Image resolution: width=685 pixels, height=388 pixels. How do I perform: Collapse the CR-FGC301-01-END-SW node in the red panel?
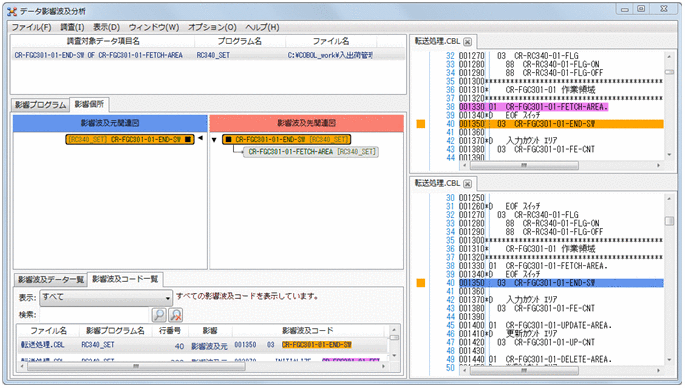(214, 140)
